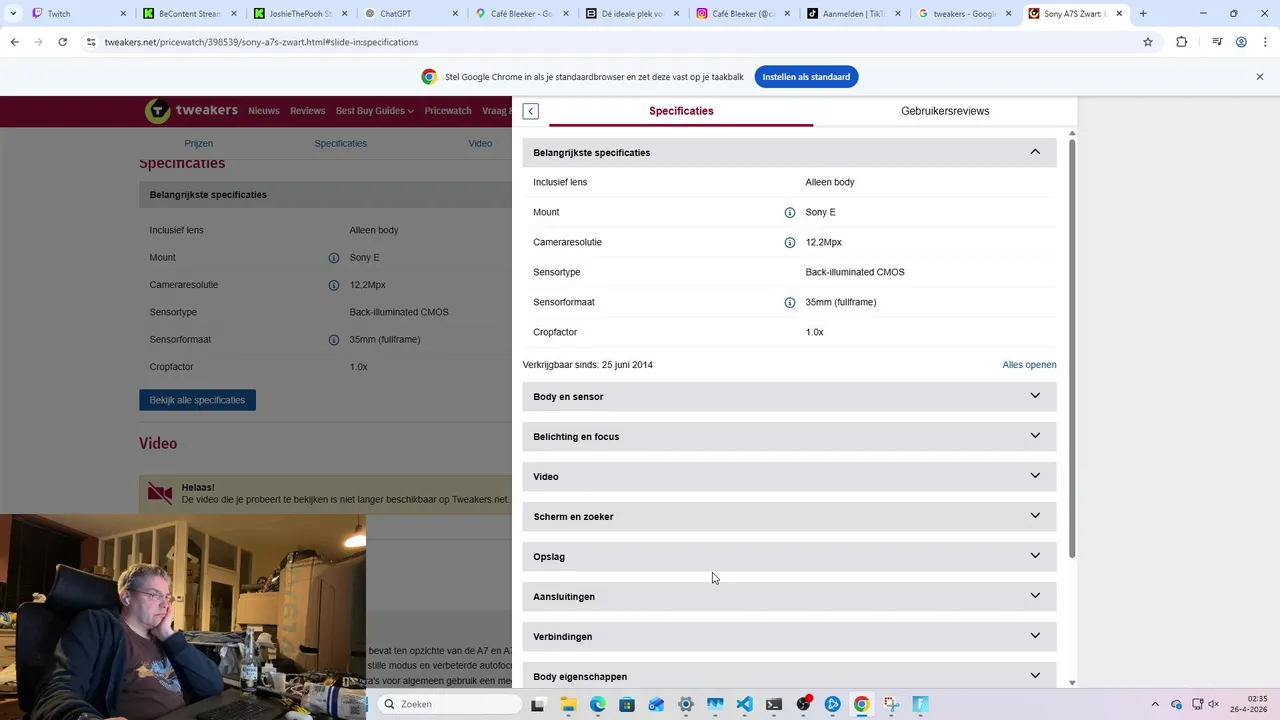This screenshot has height=720, width=1280.
Task: Expand the Video specifications section
Action: pyautogui.click(x=789, y=477)
